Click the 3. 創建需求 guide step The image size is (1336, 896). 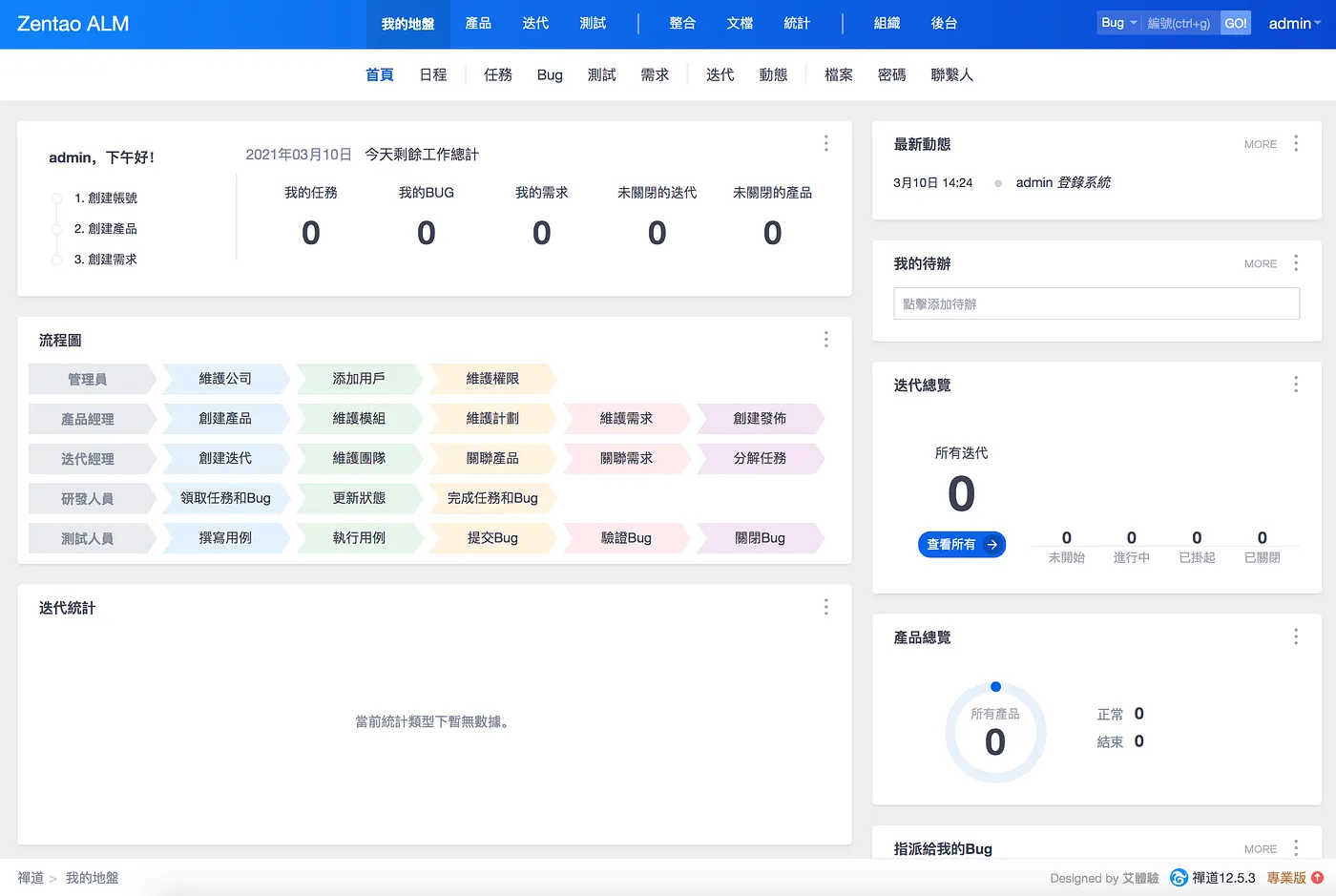106,259
